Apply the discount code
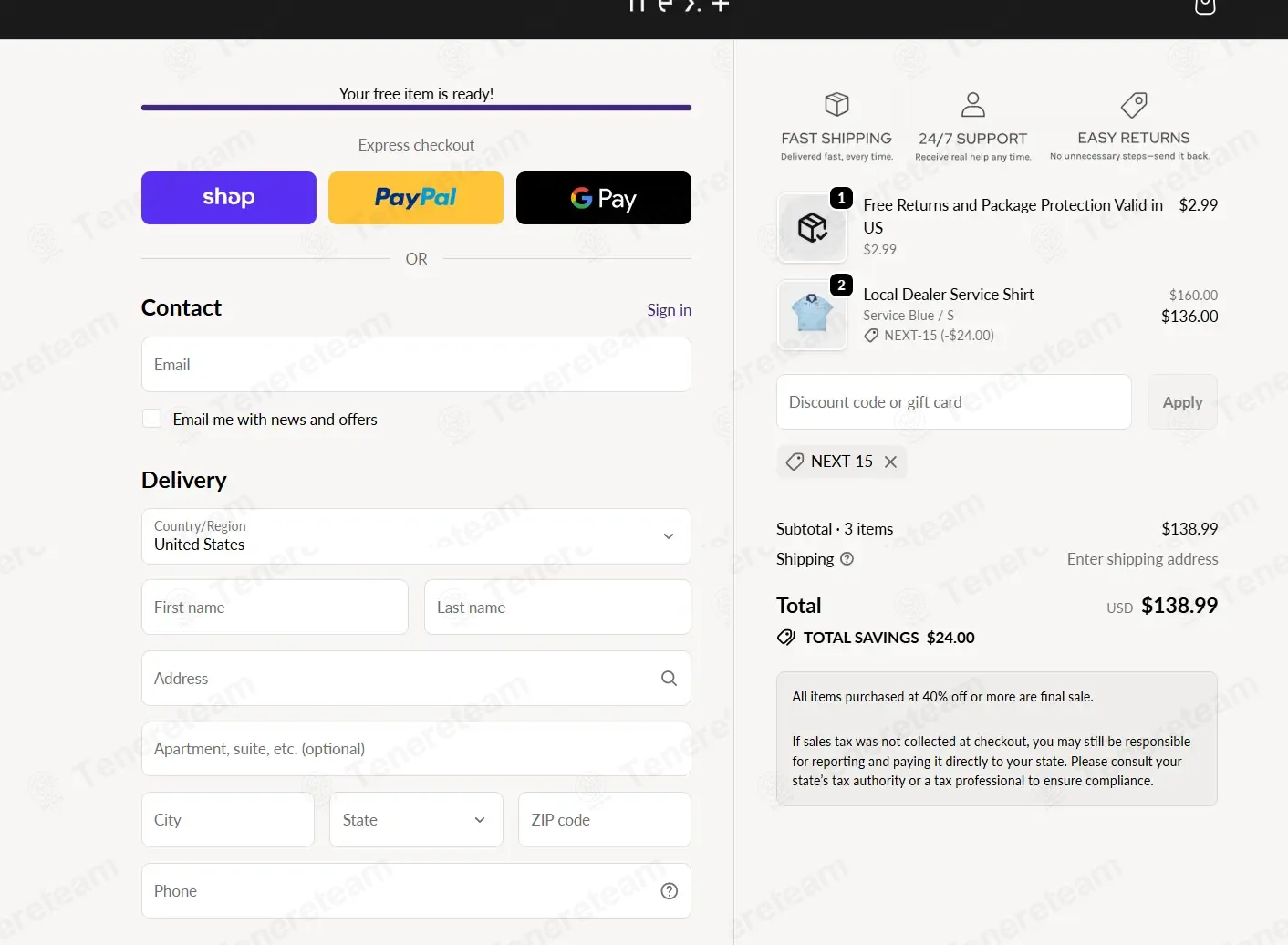This screenshot has width=1288, height=945. pyautogui.click(x=1182, y=402)
